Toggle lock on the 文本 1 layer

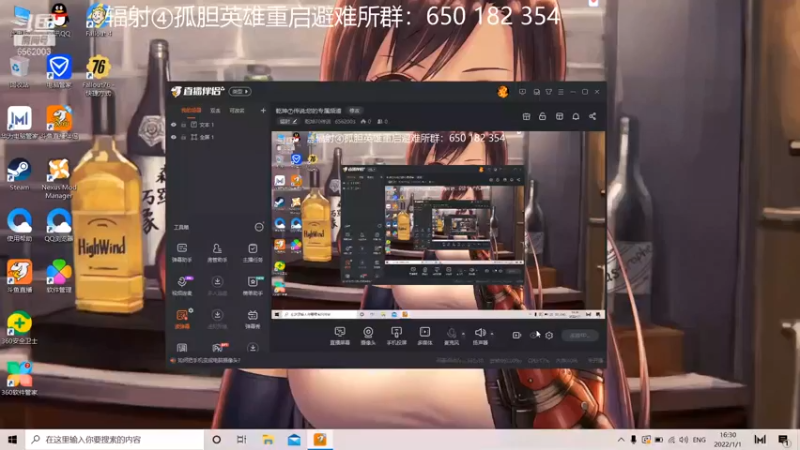pos(183,124)
